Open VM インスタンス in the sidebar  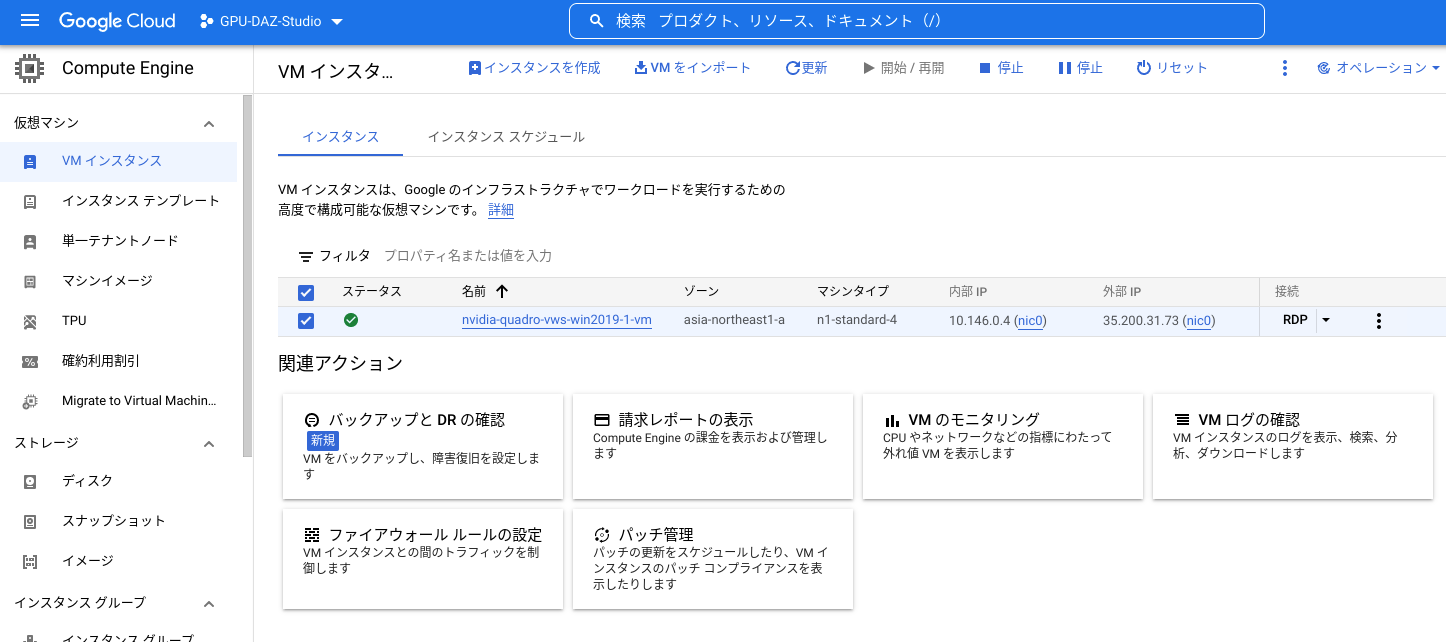pos(118,161)
